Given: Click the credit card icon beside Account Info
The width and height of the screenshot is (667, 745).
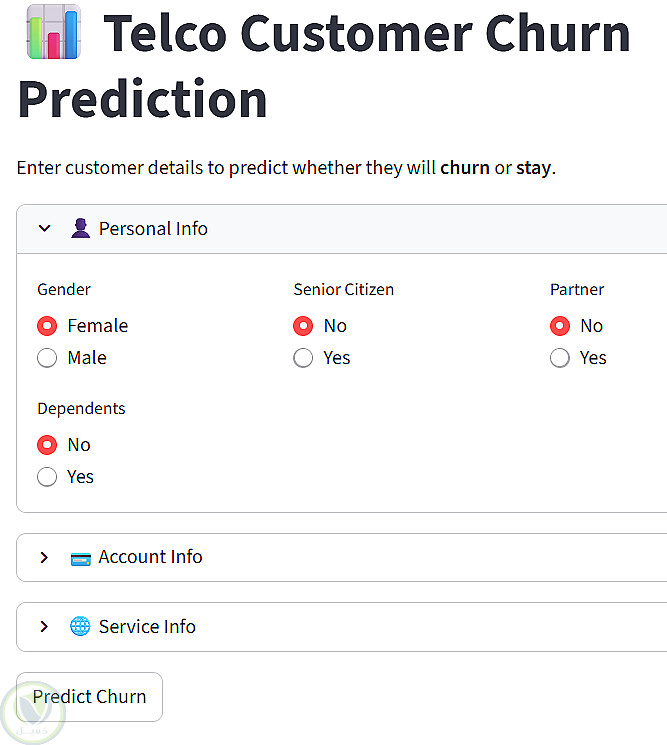Looking at the screenshot, I should pyautogui.click(x=81, y=558).
